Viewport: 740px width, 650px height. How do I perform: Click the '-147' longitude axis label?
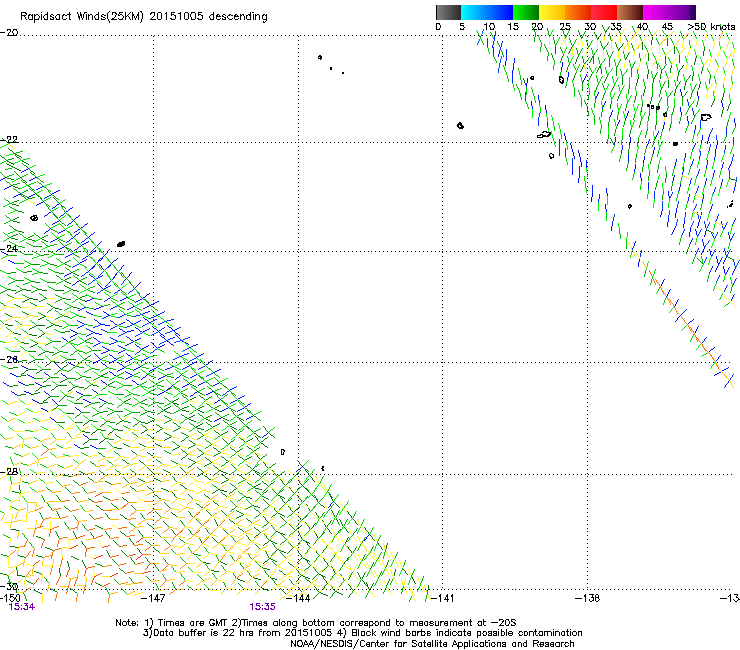pyautogui.click(x=153, y=598)
